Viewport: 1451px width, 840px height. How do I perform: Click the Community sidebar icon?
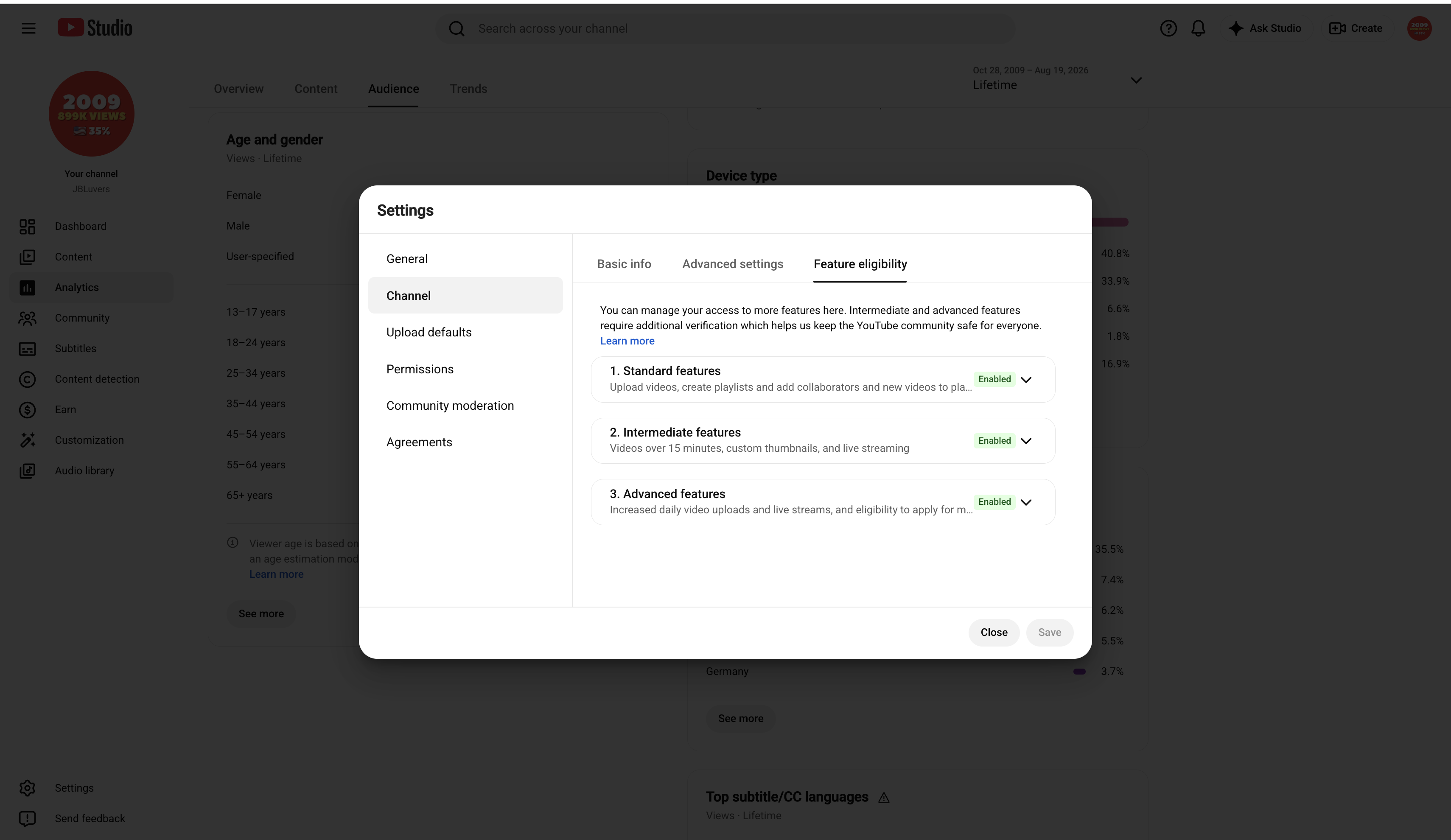[x=27, y=318]
